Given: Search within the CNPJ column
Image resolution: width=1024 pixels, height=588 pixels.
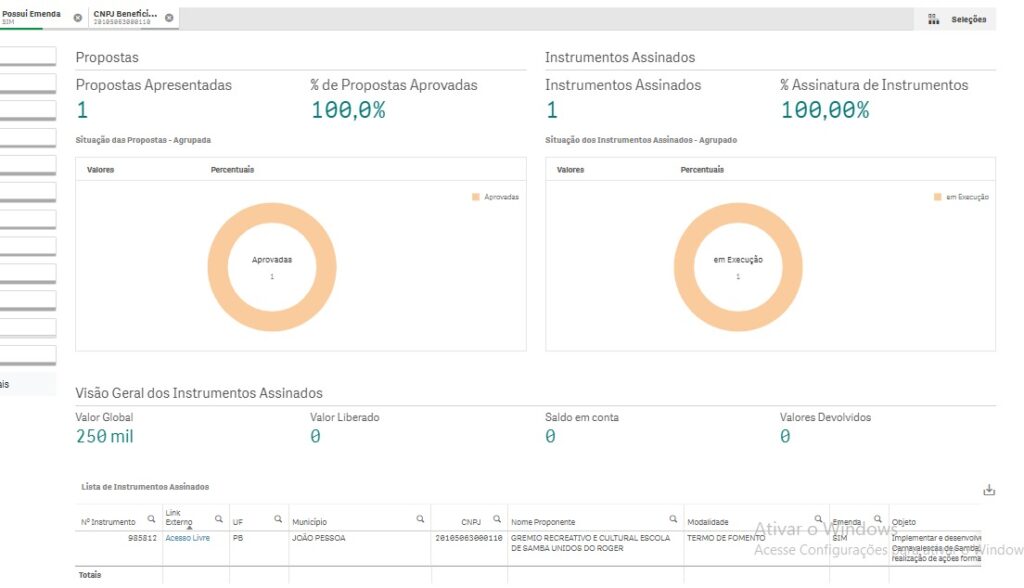Looking at the screenshot, I should (x=497, y=519).
